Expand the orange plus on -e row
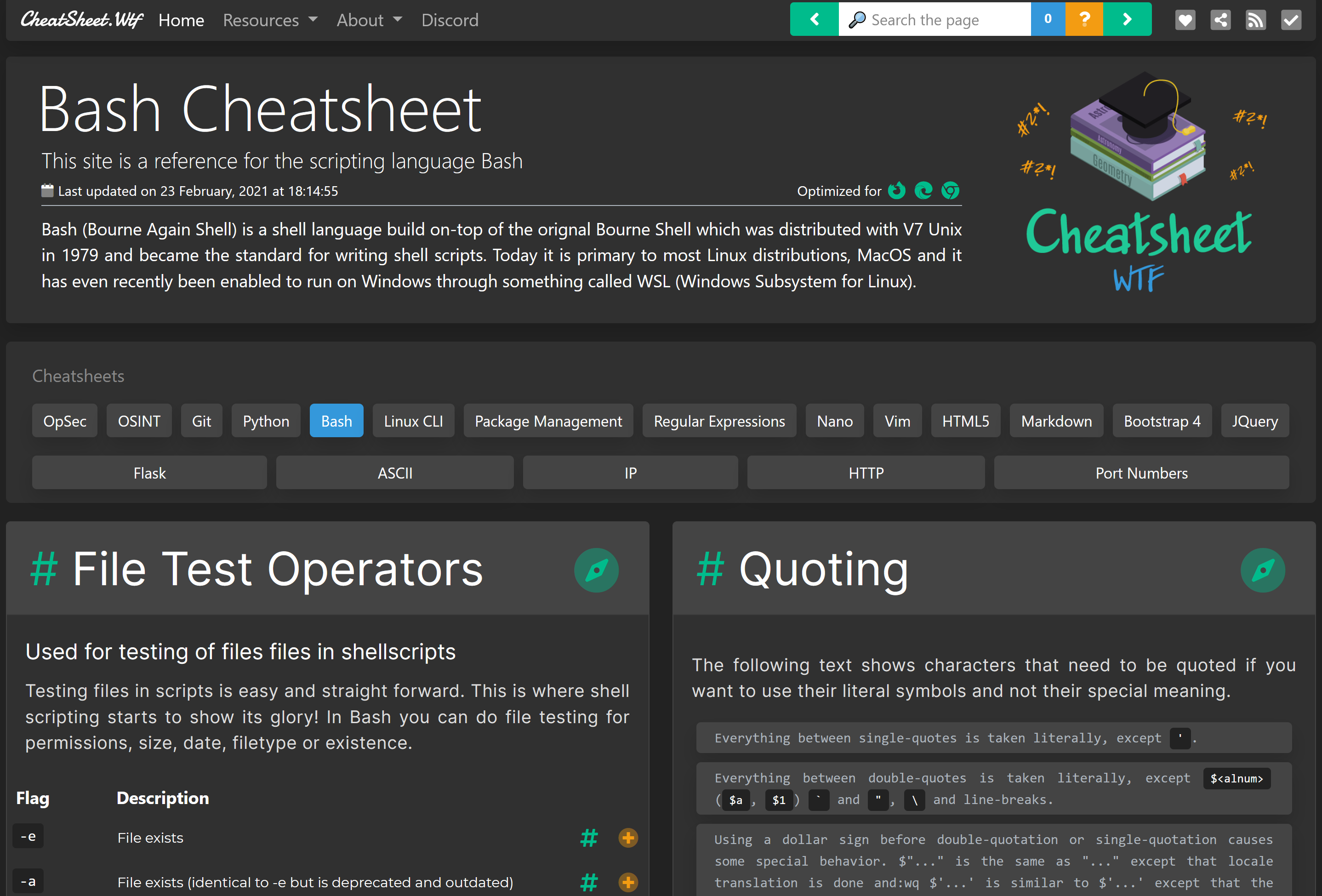Viewport: 1322px width, 896px height. tap(628, 838)
